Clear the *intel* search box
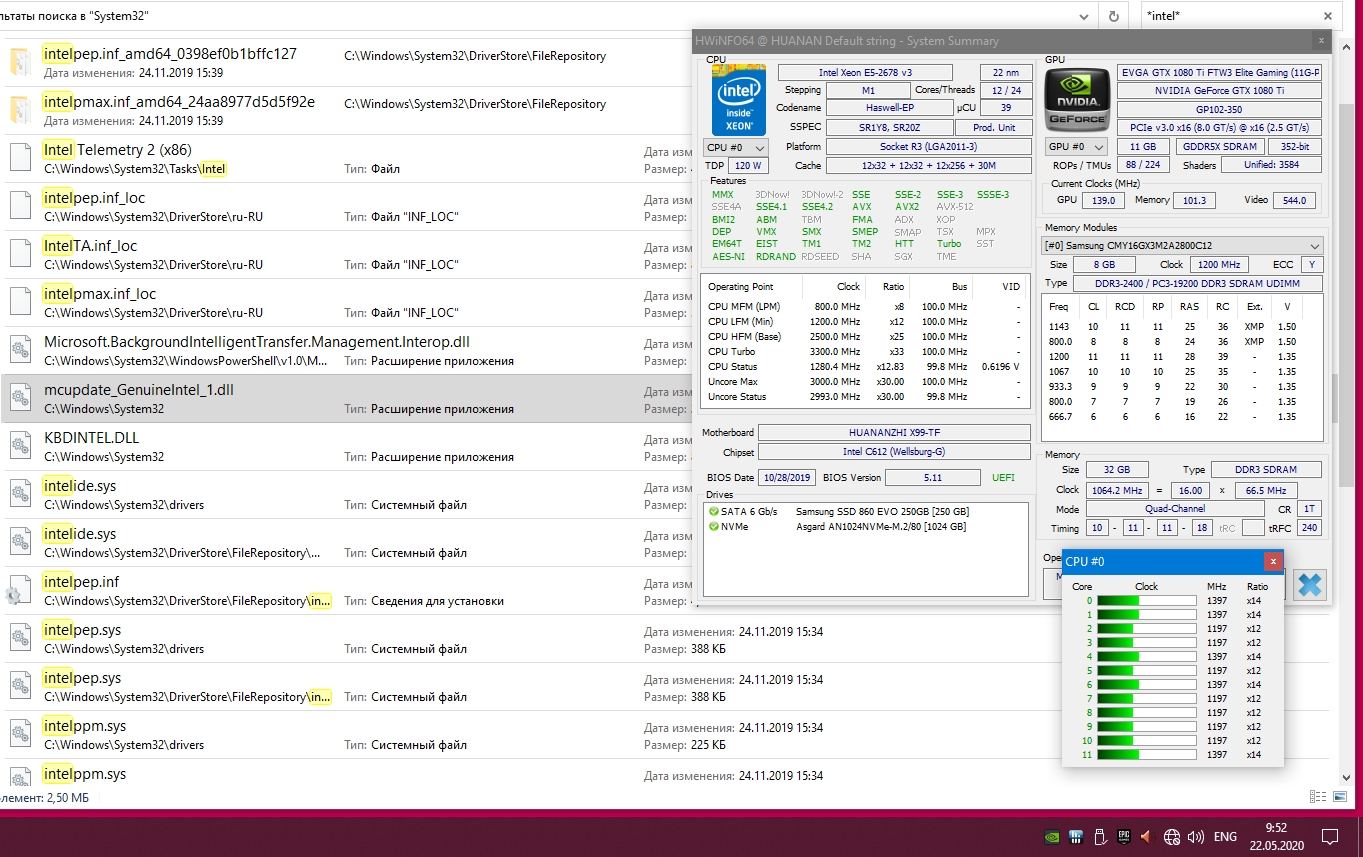The width and height of the screenshot is (1363, 857). click(1328, 16)
